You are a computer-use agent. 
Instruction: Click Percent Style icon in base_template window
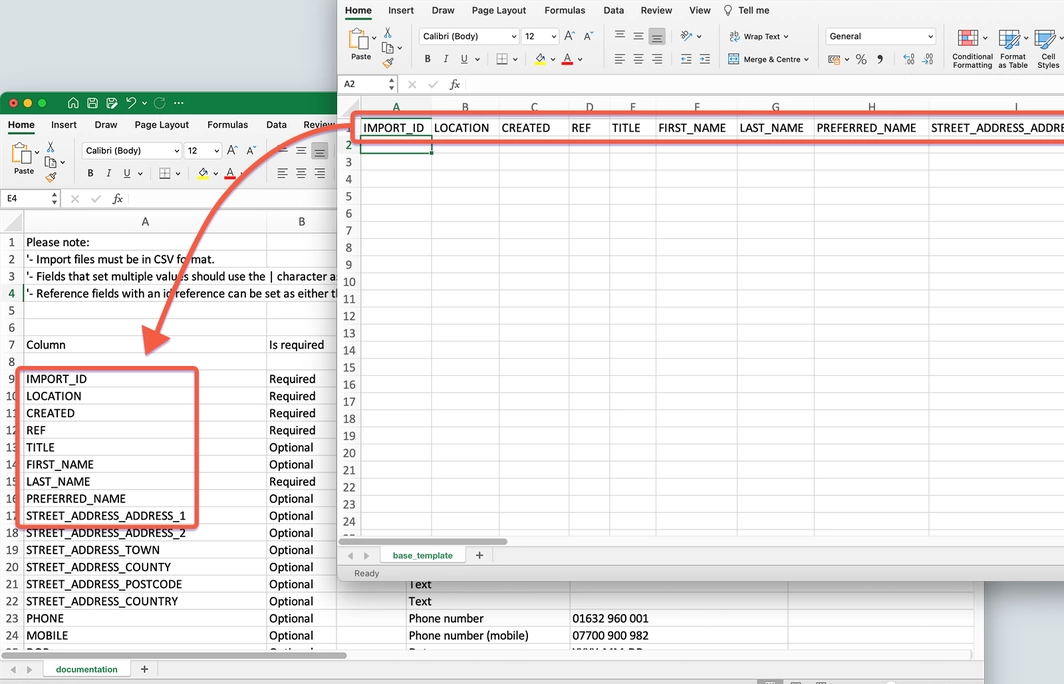click(861, 59)
